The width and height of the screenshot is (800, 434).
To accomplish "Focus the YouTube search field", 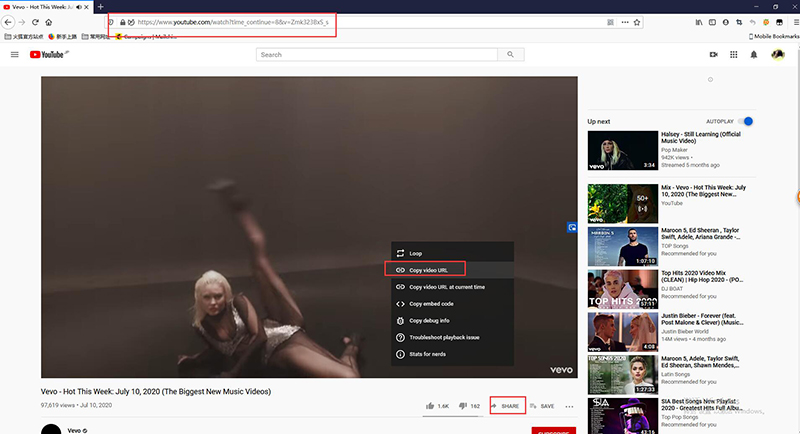I will click(377, 55).
